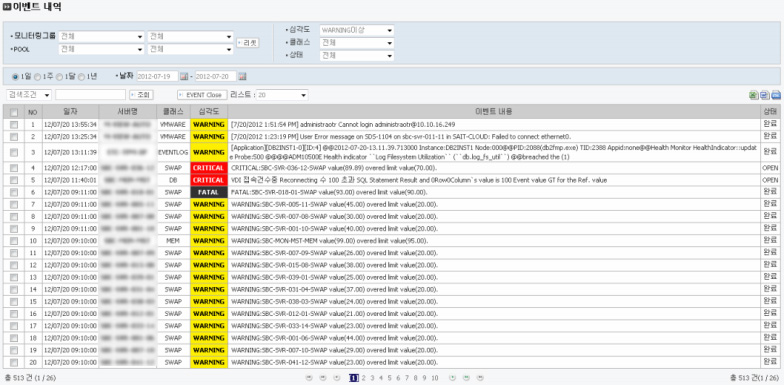Go to the last page using pagination icon
Screen dimensions: 784x385
point(480,378)
